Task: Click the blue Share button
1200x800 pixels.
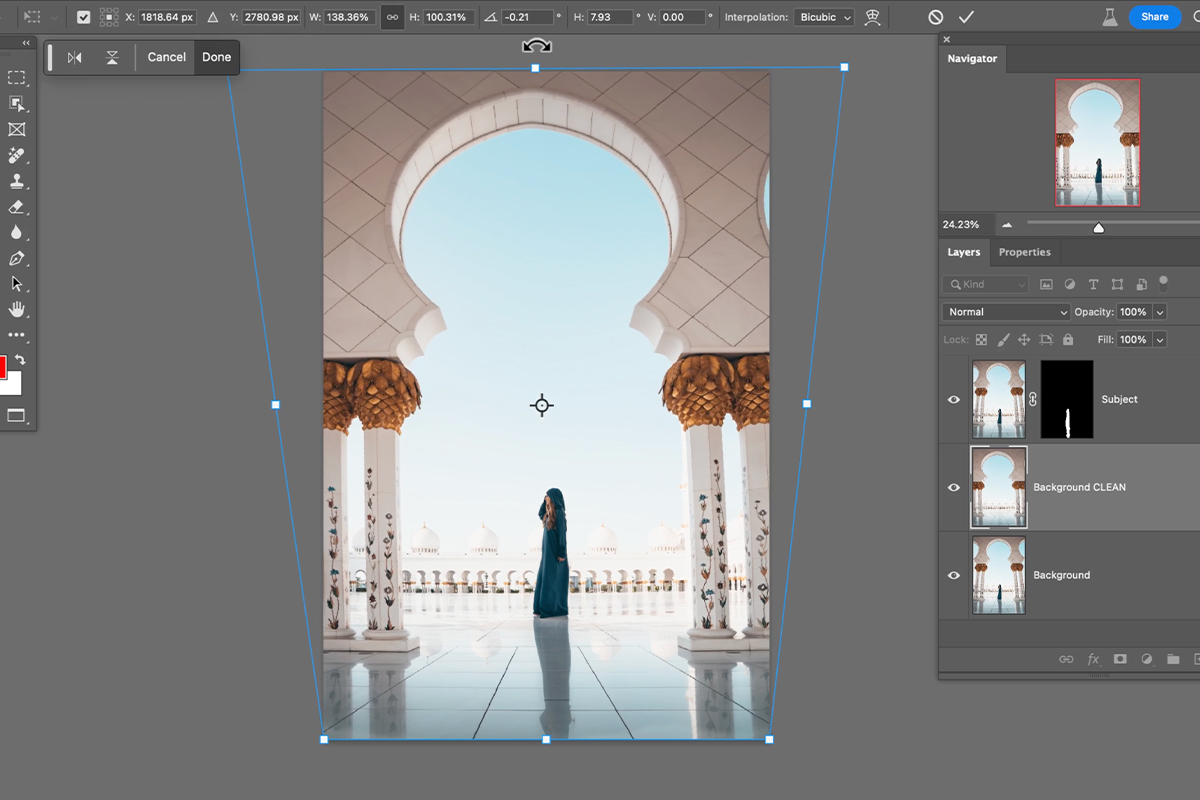Action: point(1155,16)
